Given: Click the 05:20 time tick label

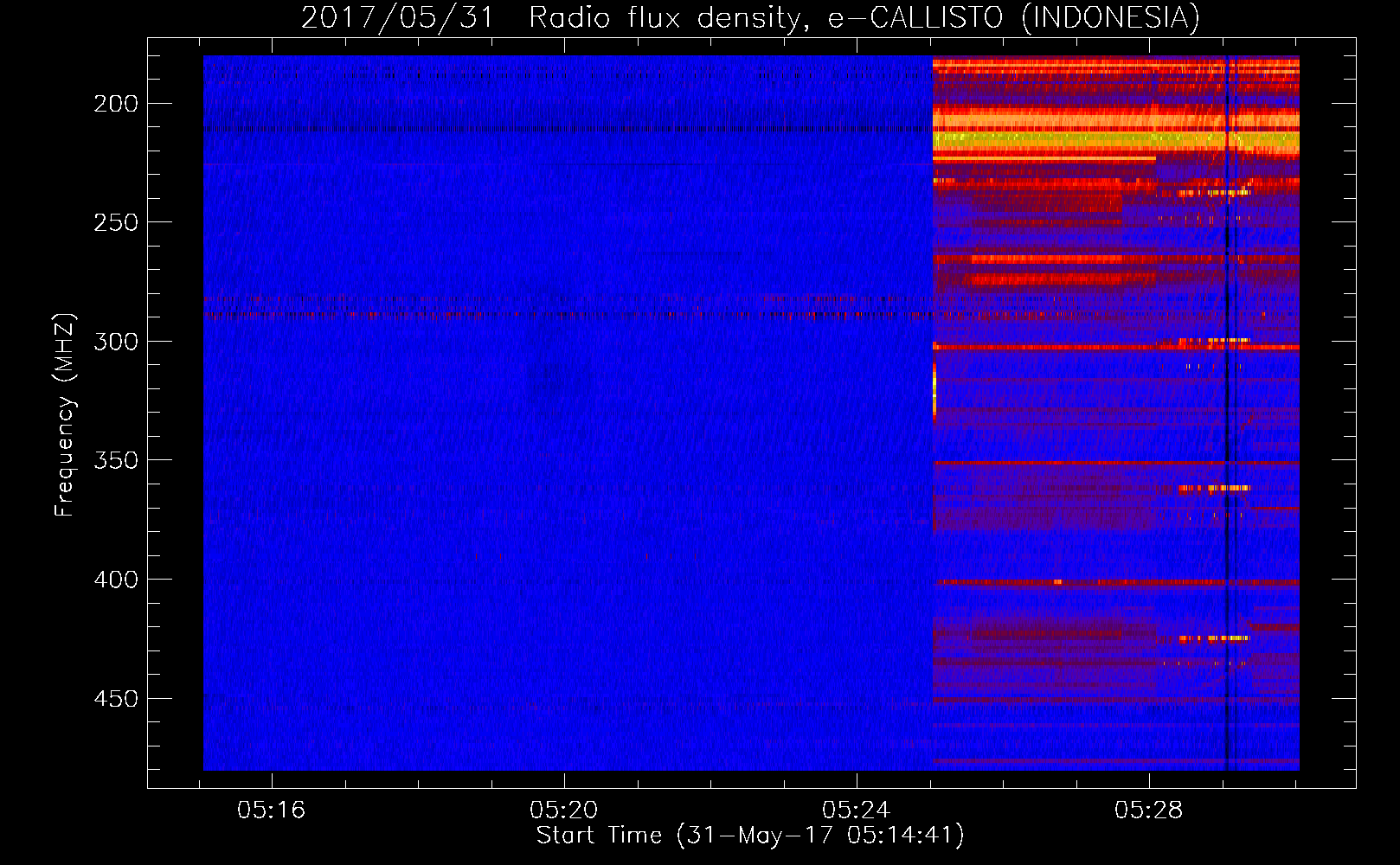Looking at the screenshot, I should point(564,811).
